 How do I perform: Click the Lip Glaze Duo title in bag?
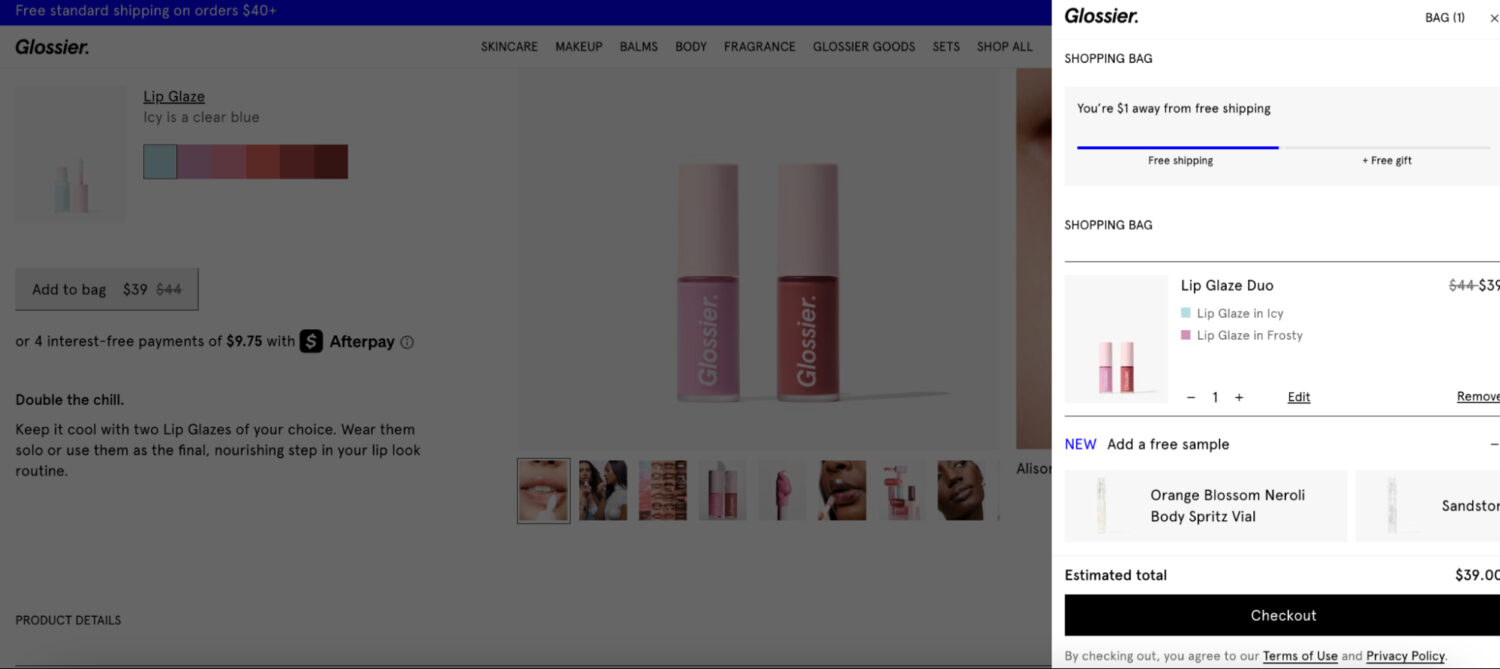click(x=1227, y=285)
